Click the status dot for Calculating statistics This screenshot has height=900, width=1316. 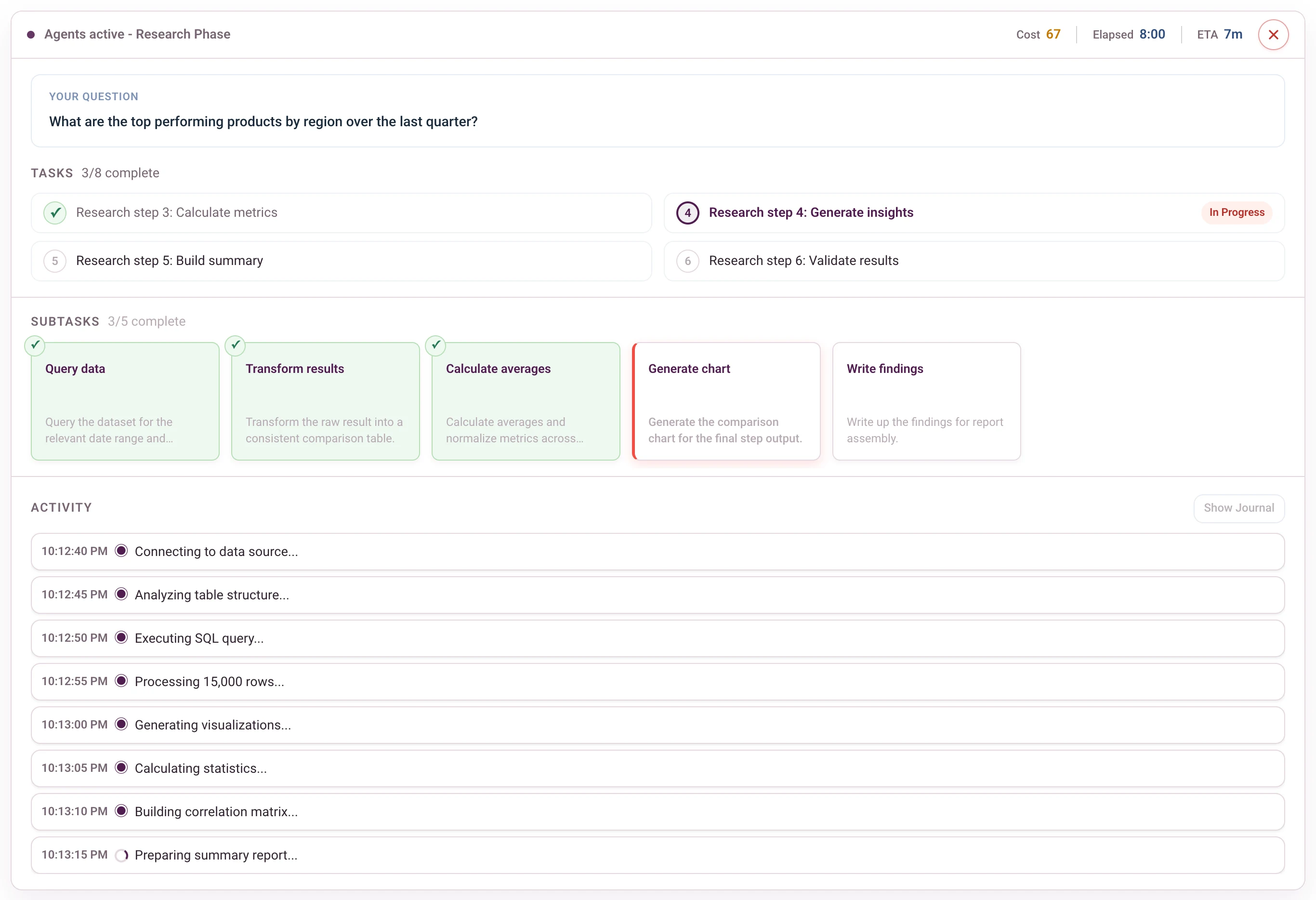click(x=121, y=768)
